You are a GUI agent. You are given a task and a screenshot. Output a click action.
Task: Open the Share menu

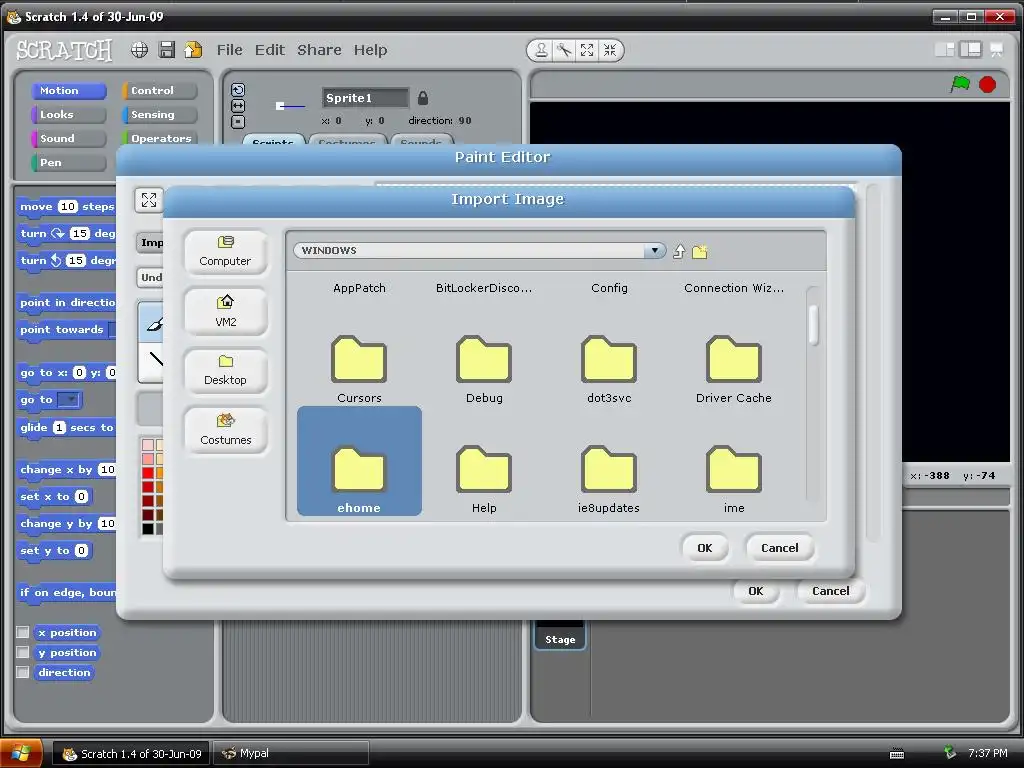point(319,50)
